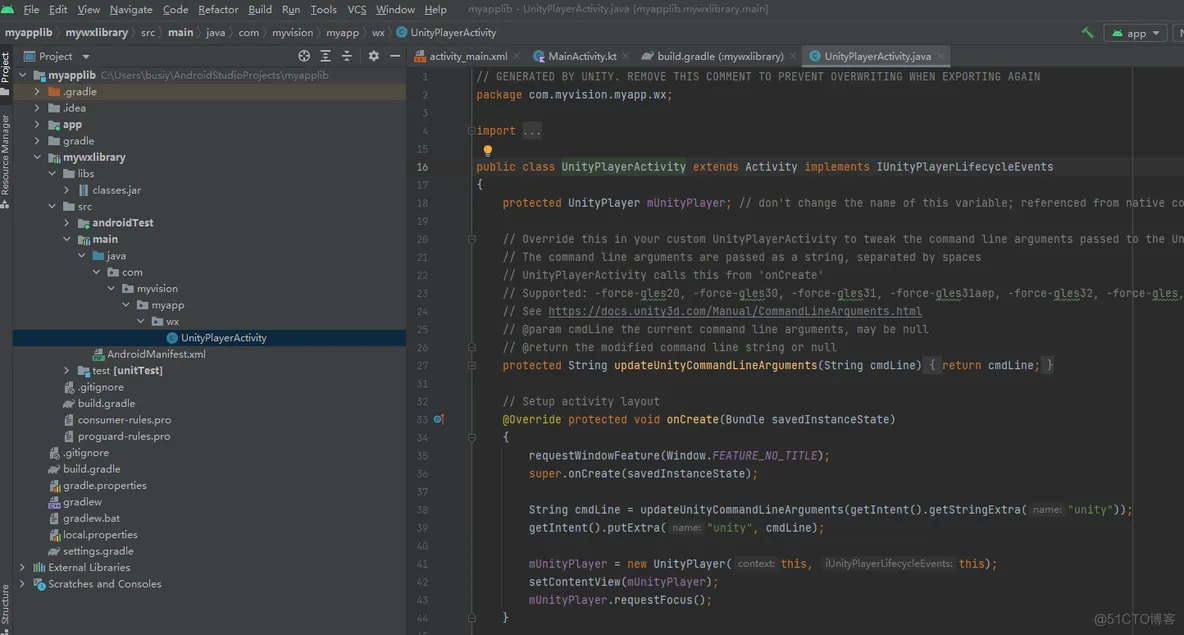Expand the test [unitTest] folder
The image size is (1184, 635).
[66, 370]
